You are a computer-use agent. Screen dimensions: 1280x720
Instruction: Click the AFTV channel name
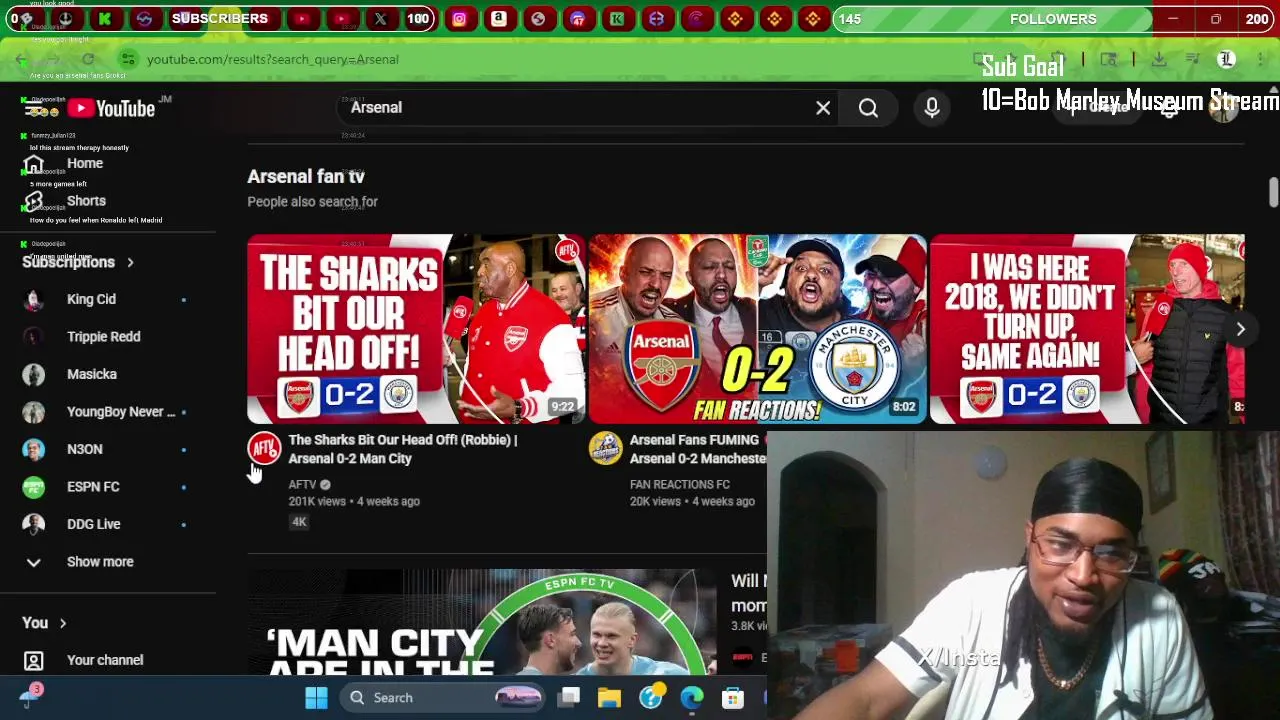coord(302,484)
